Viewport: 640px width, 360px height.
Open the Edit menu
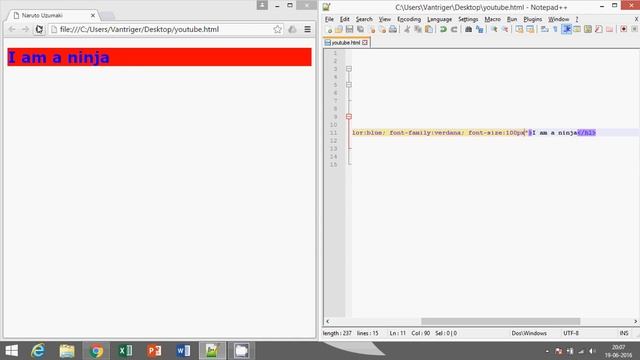(345, 19)
